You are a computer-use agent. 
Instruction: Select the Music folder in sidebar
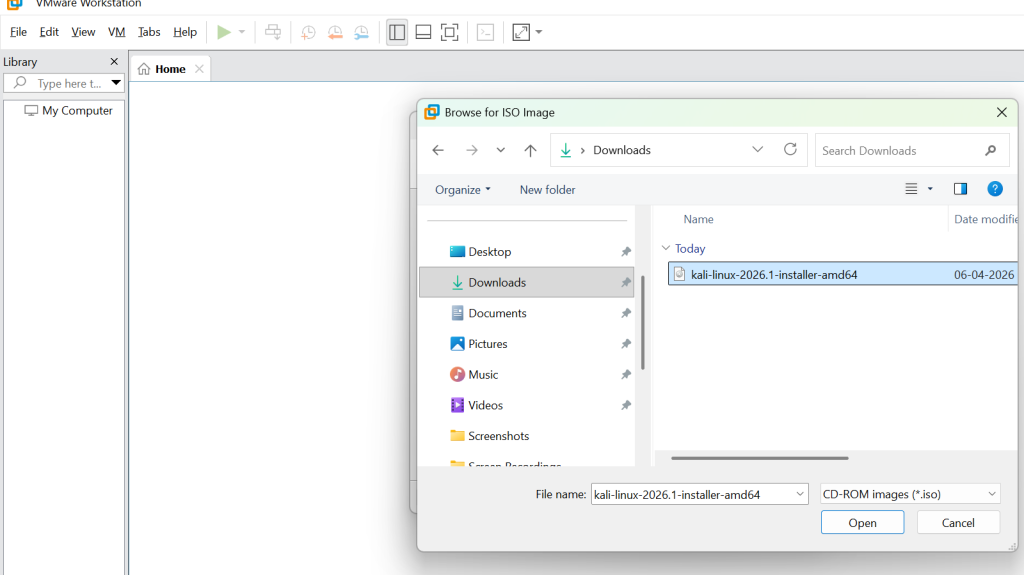click(x=483, y=374)
